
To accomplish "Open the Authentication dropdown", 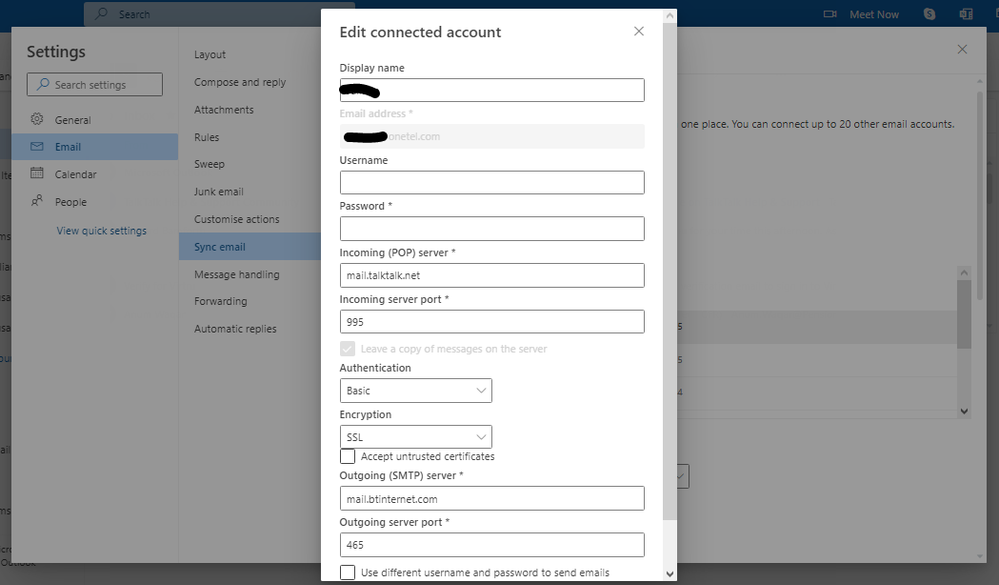I will (415, 390).
